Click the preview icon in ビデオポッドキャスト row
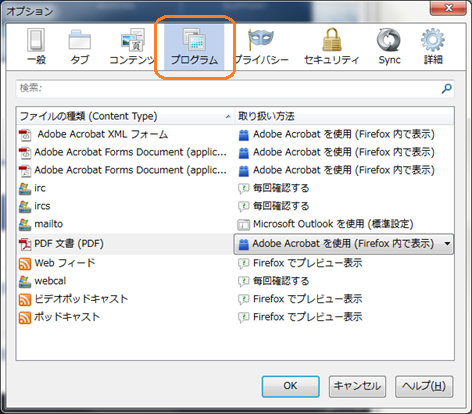Image resolution: width=472 pixels, height=414 pixels. (244, 300)
